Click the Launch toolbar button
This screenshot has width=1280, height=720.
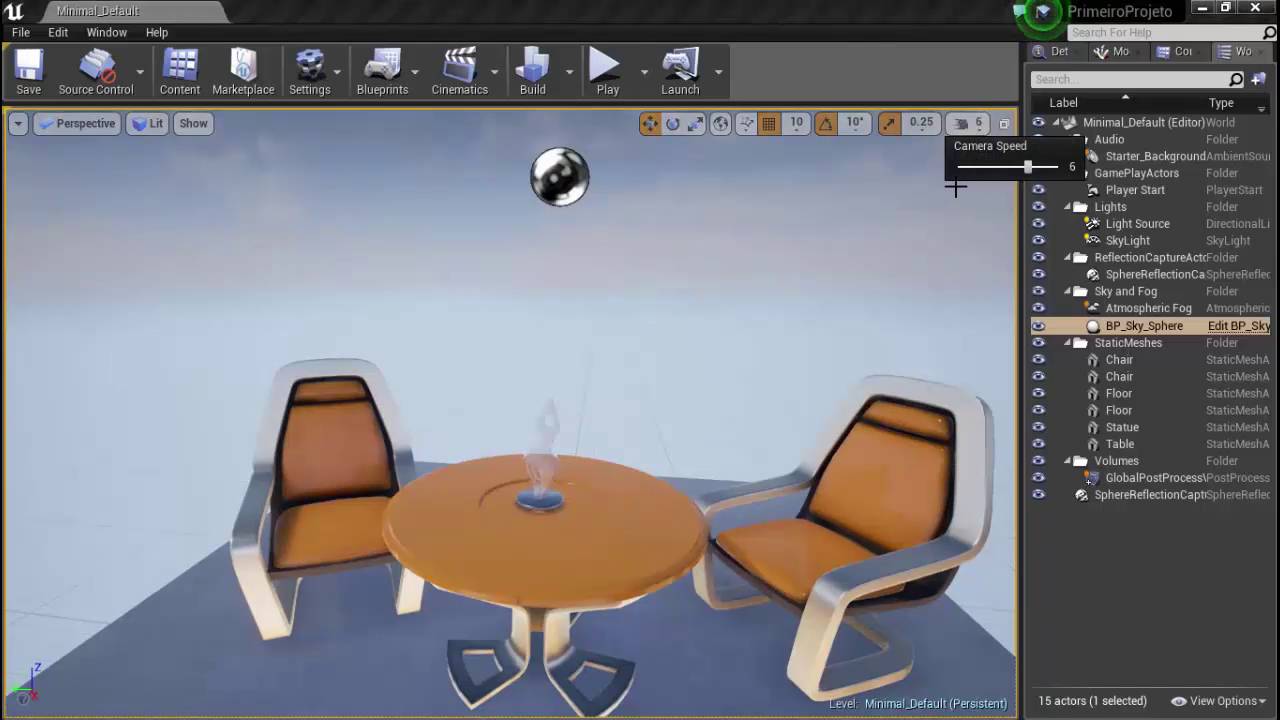[680, 71]
